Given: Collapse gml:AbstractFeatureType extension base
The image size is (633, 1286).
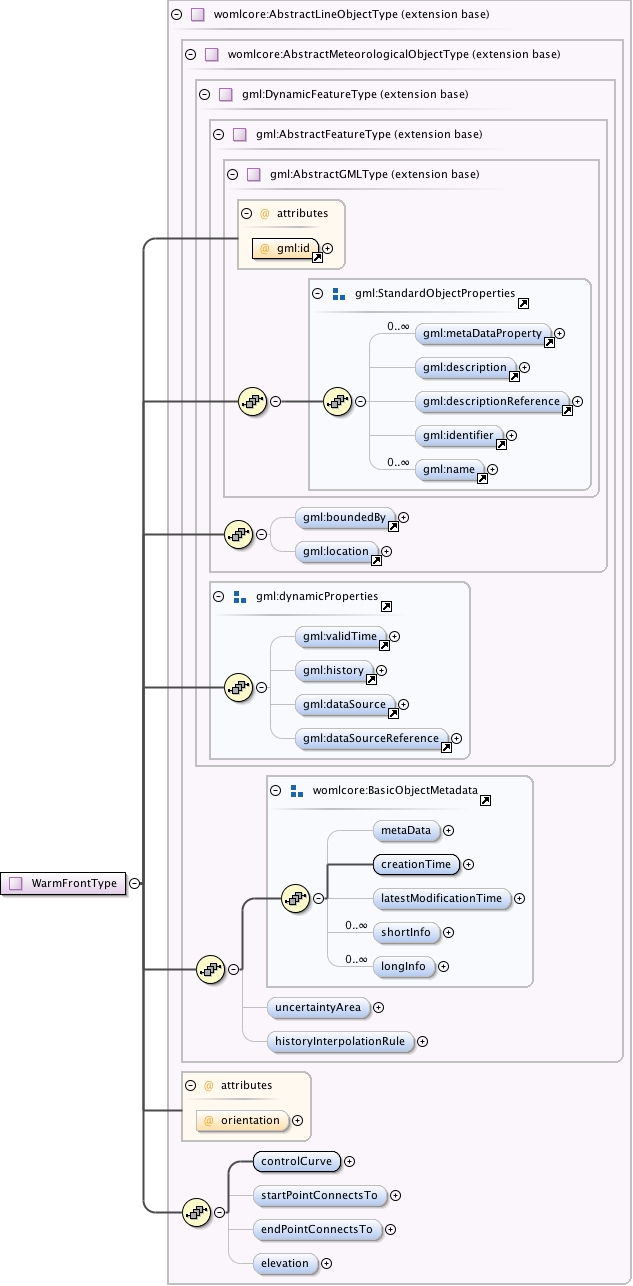Looking at the screenshot, I should coord(219,134).
